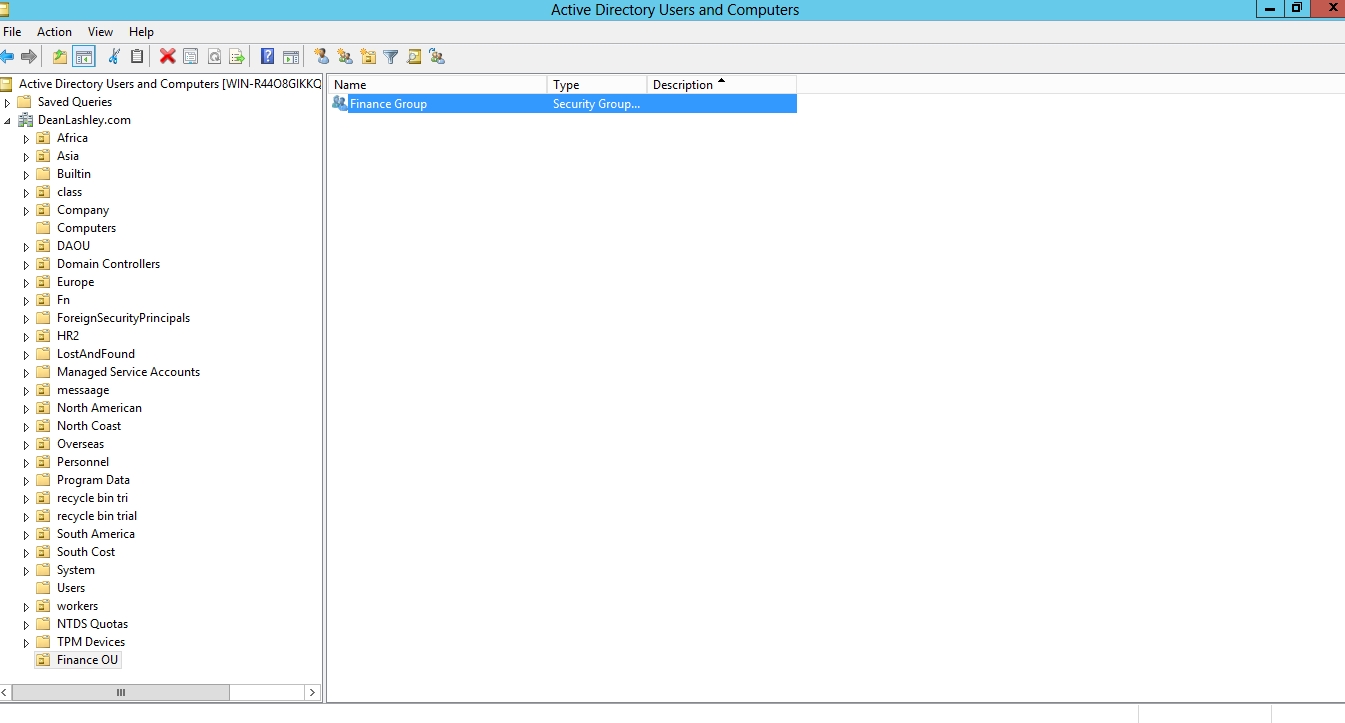
Task: Expand the Africa organizational unit
Action: pos(27,139)
